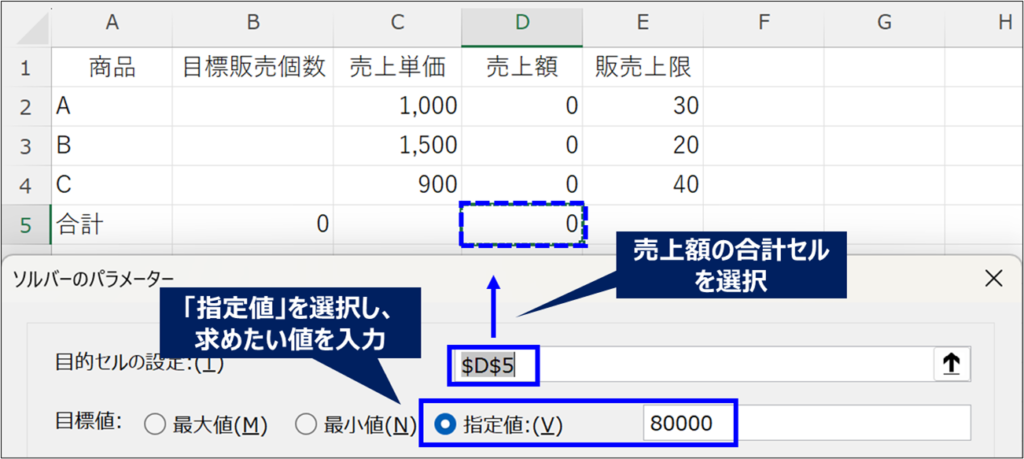Click the range selector arrow icon
The width and height of the screenshot is (1024, 459).
pos(952,365)
